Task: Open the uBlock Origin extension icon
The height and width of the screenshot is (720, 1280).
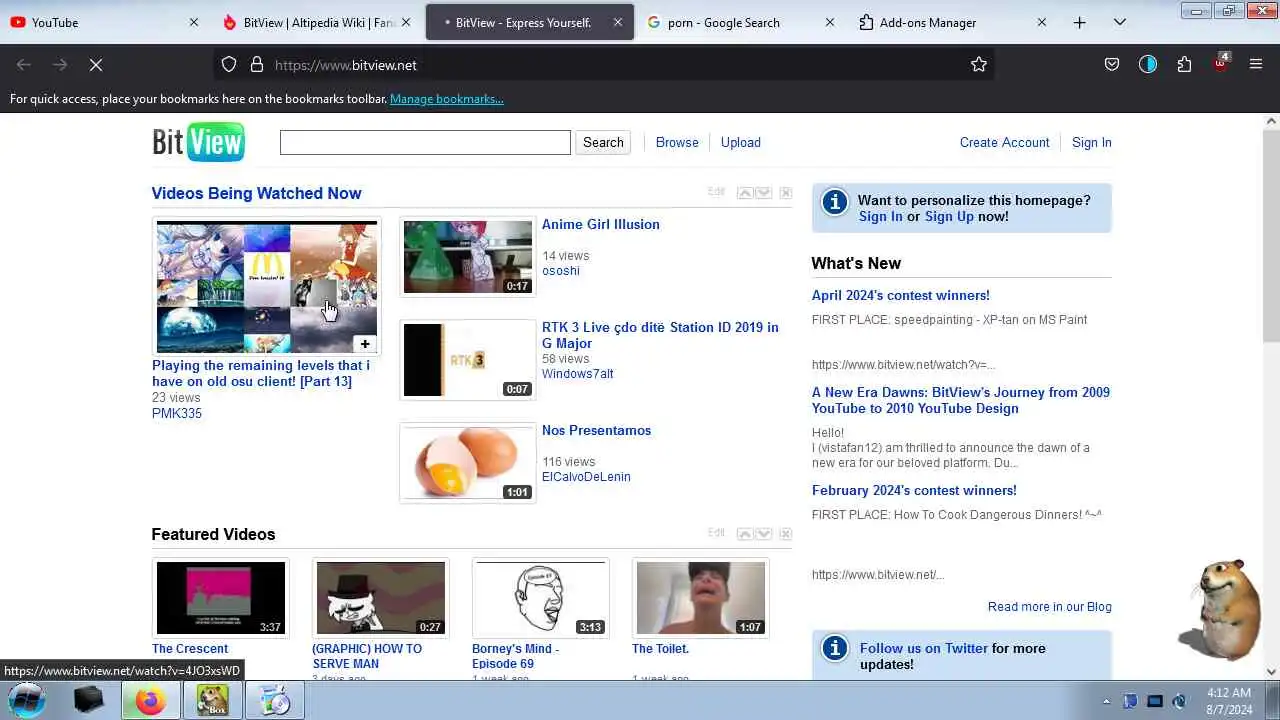Action: pos(1220,65)
